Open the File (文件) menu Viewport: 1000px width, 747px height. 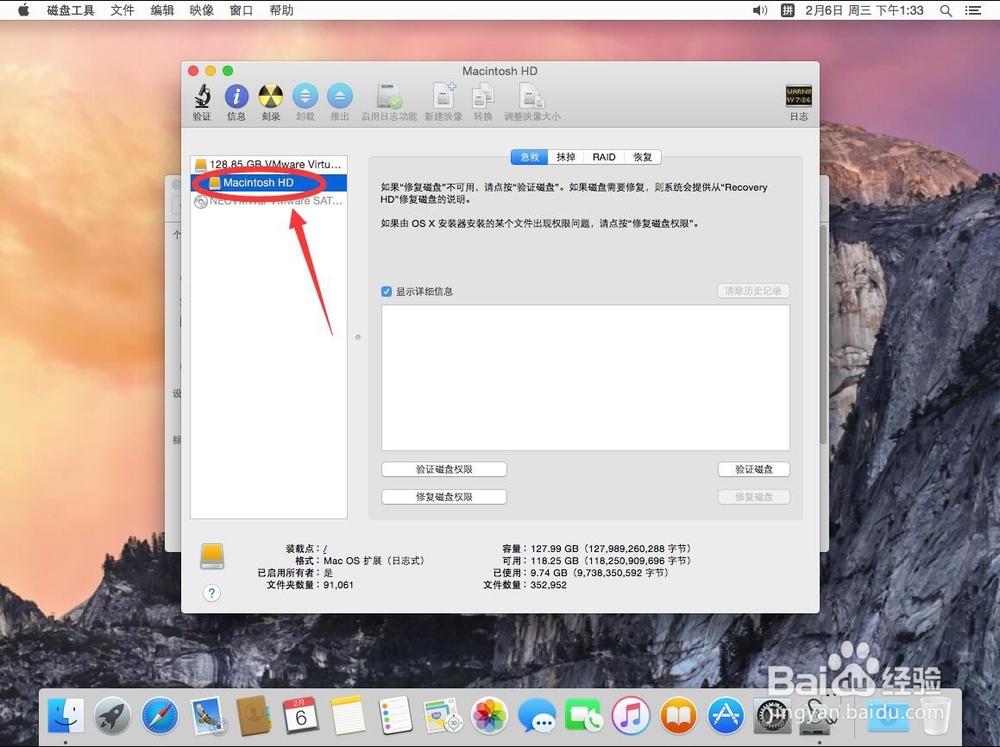tap(122, 10)
